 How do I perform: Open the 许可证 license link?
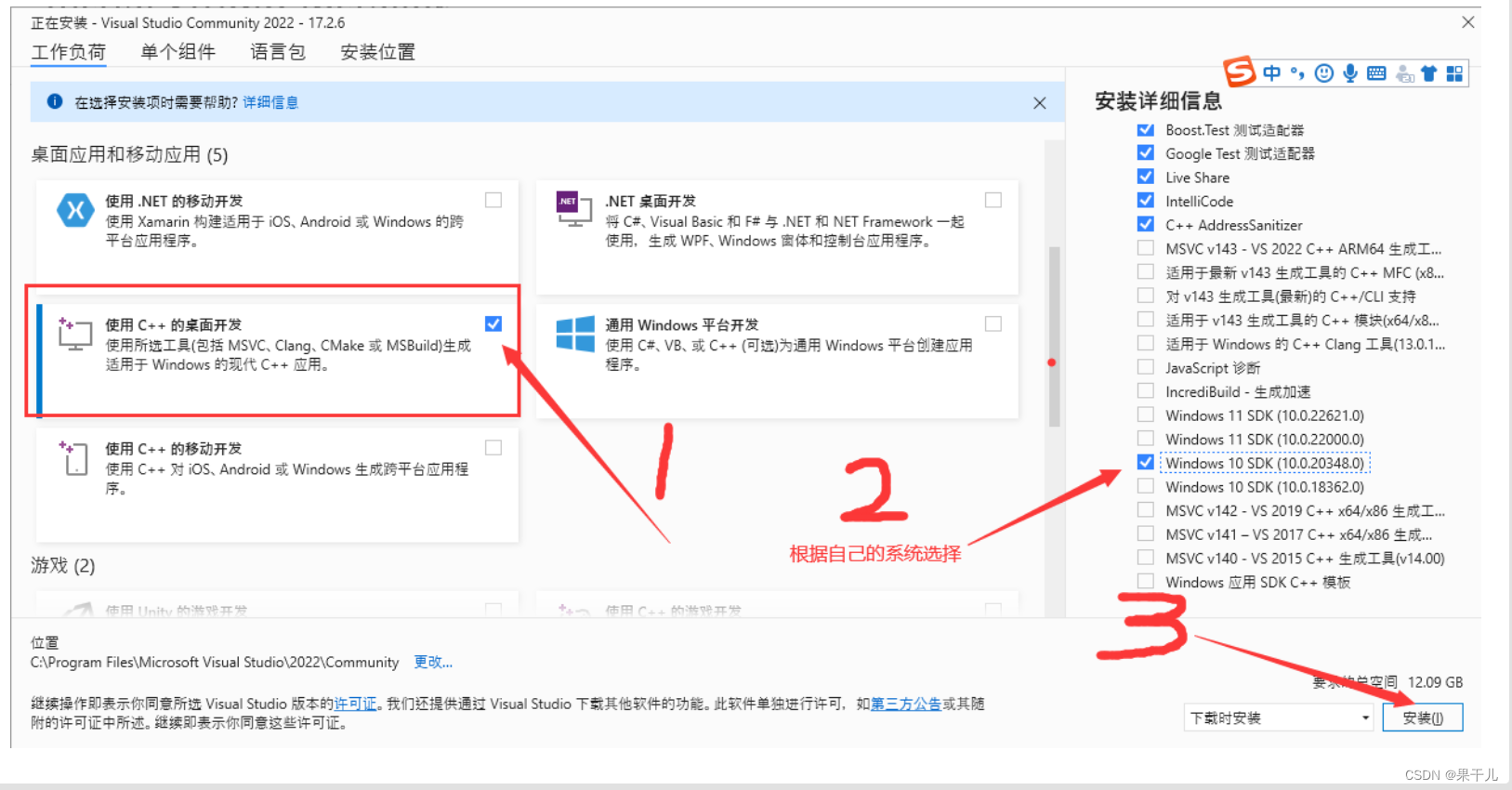click(x=355, y=704)
